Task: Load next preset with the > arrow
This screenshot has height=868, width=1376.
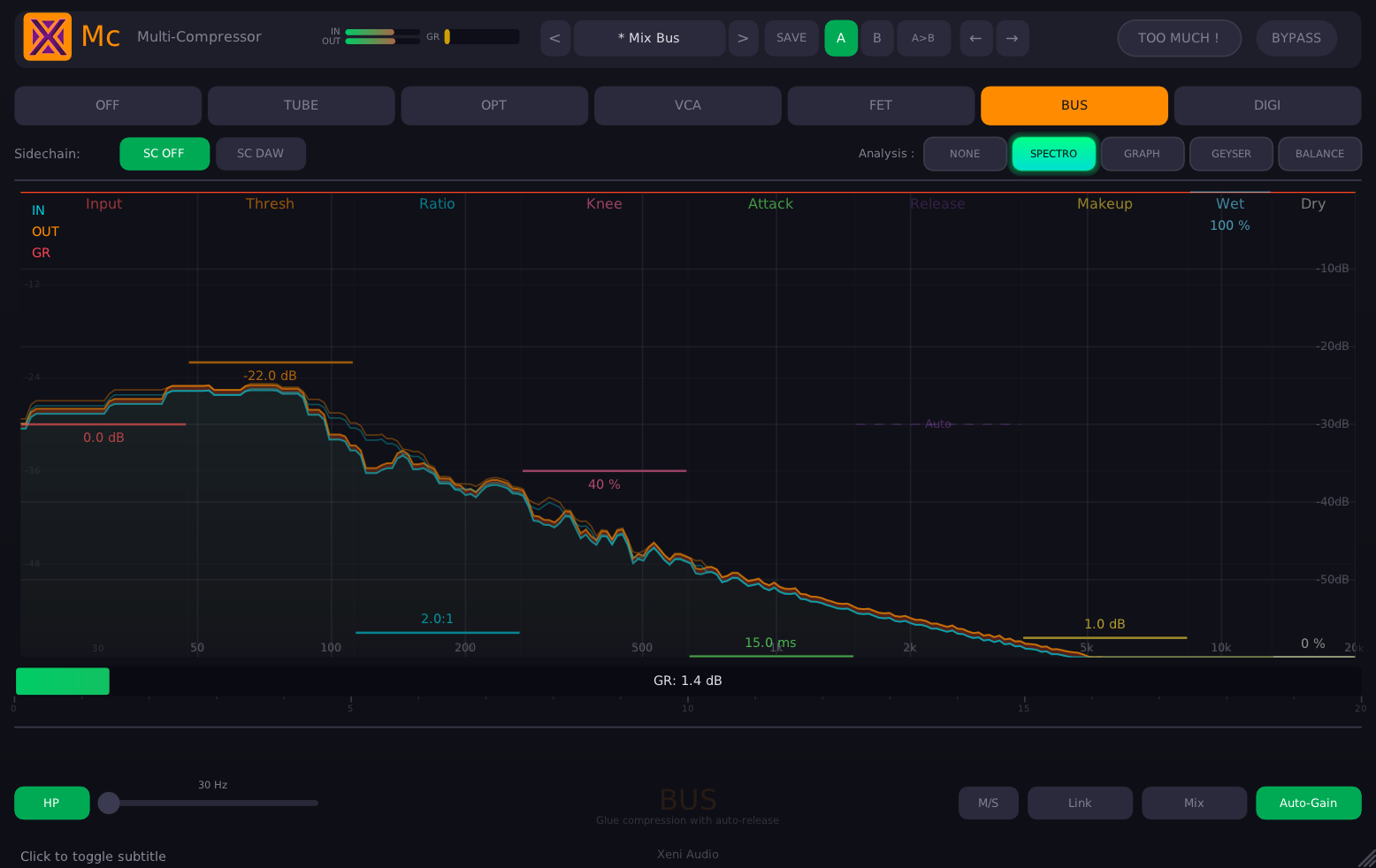Action: click(743, 38)
